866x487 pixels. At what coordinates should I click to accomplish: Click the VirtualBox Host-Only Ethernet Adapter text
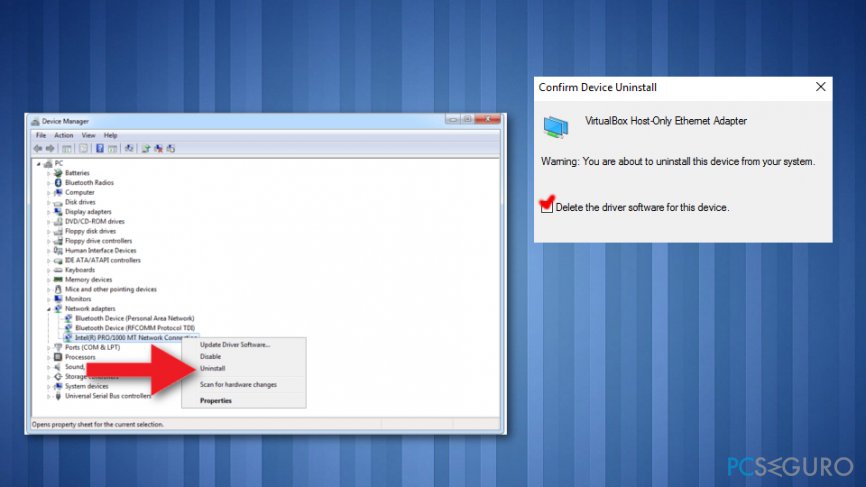point(666,121)
